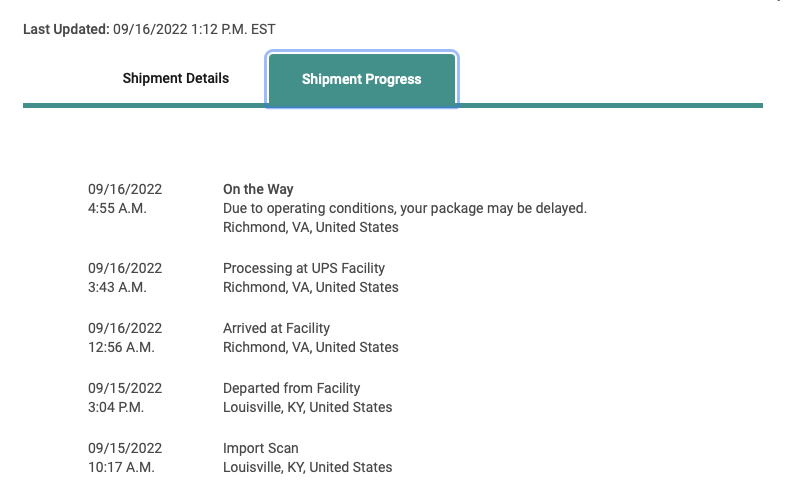Click Louisville location under Departed from Facility
The height and width of the screenshot is (491, 789).
coord(307,407)
